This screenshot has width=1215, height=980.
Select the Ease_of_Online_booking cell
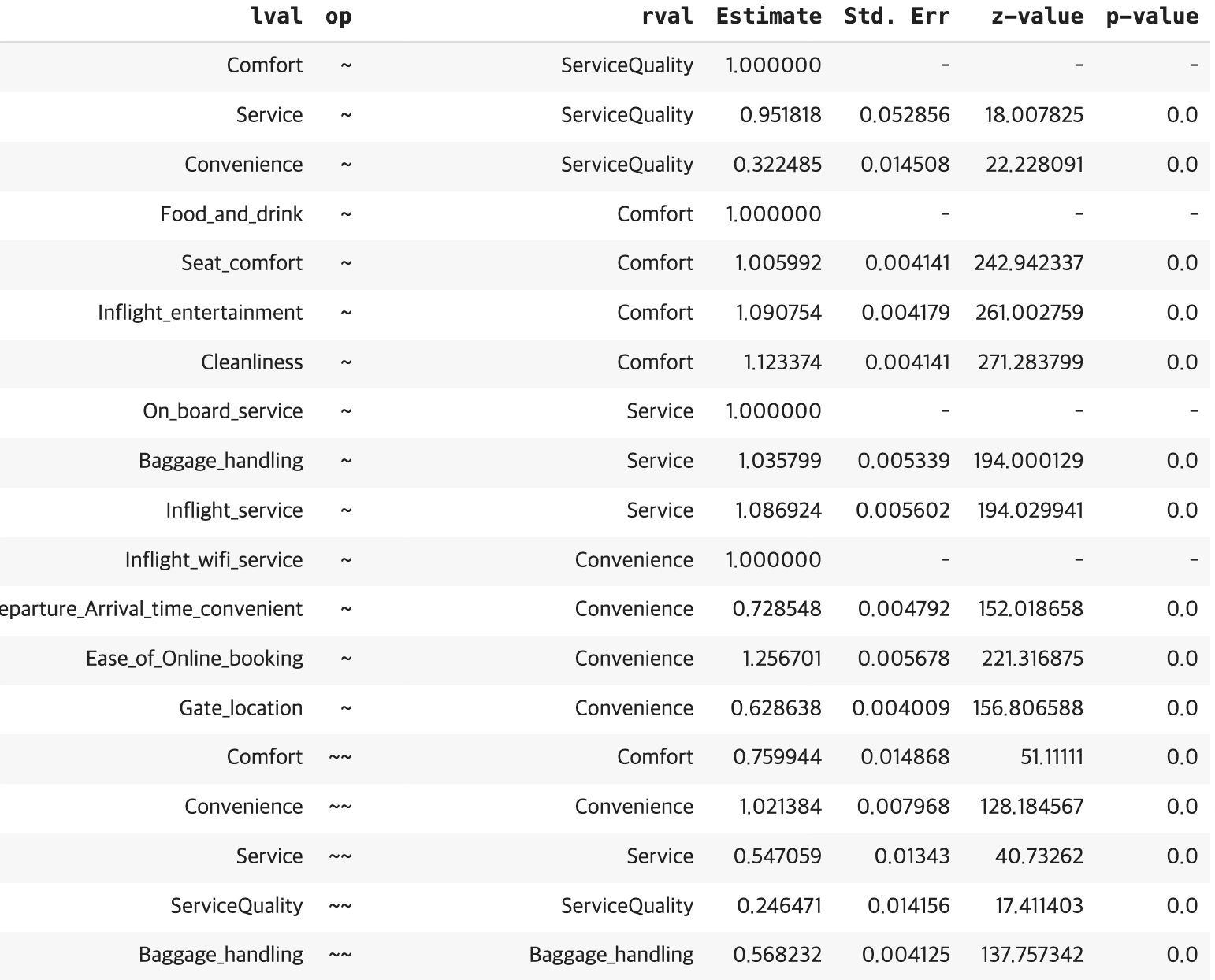pos(195,658)
